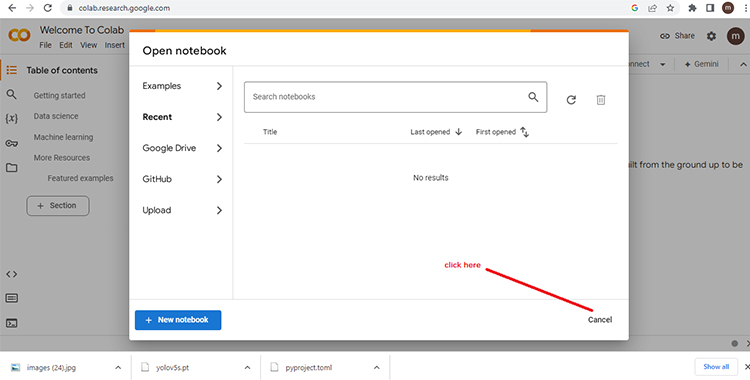
Task: Open options for yolov5s.pt download
Action: click(247, 368)
